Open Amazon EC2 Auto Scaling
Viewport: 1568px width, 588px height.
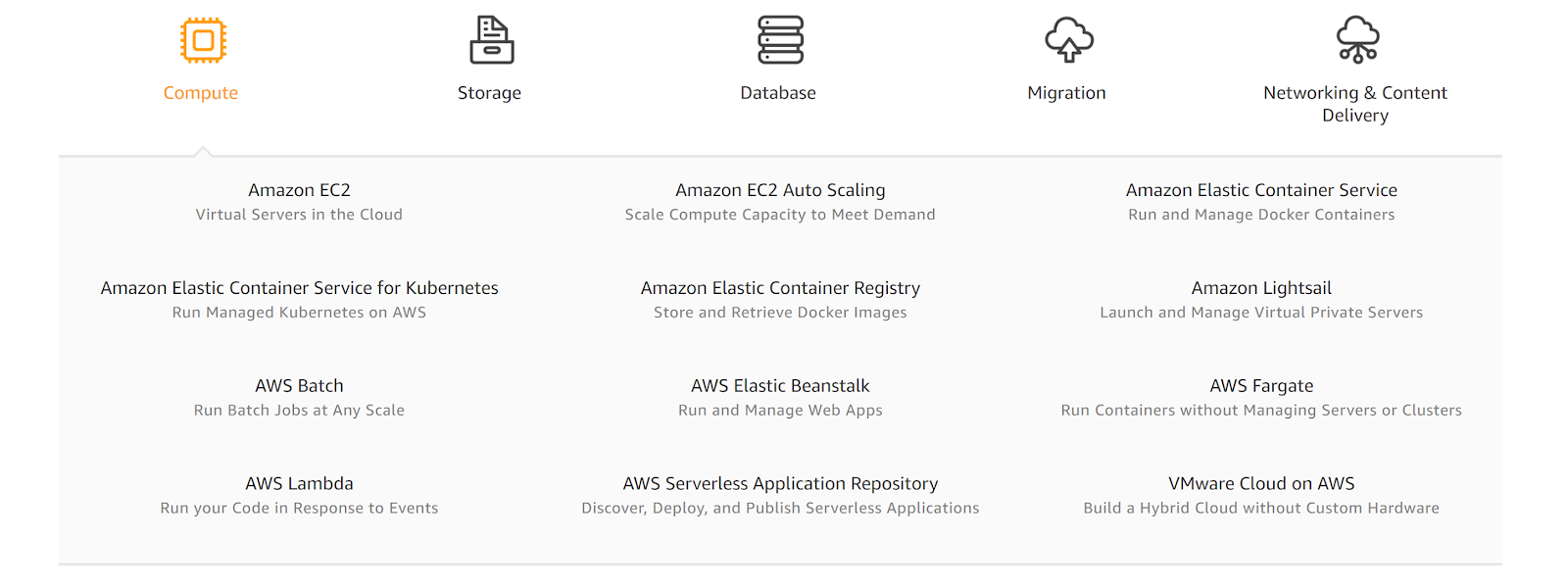tap(779, 189)
